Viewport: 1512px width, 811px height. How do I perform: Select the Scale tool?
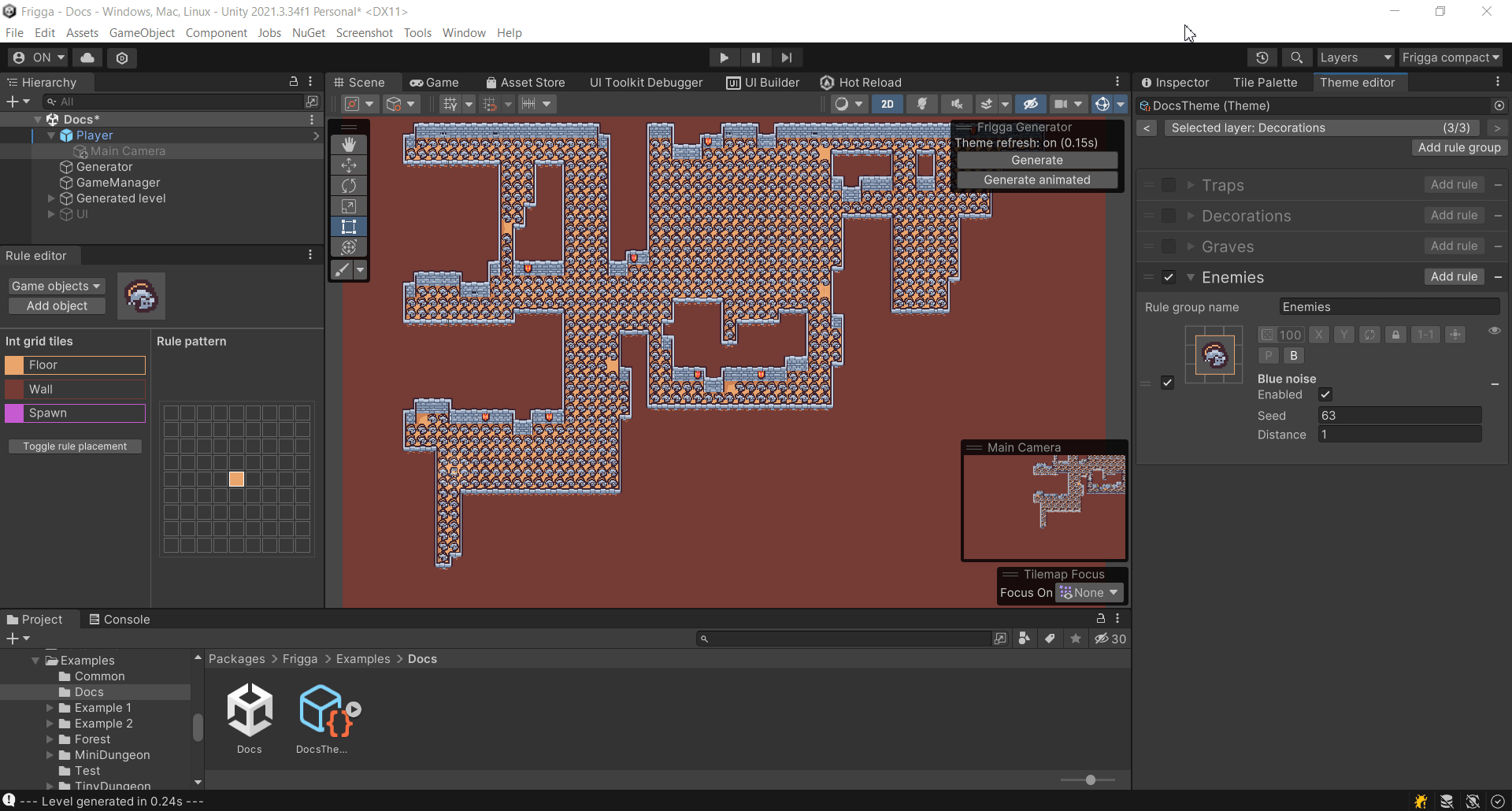pos(349,206)
